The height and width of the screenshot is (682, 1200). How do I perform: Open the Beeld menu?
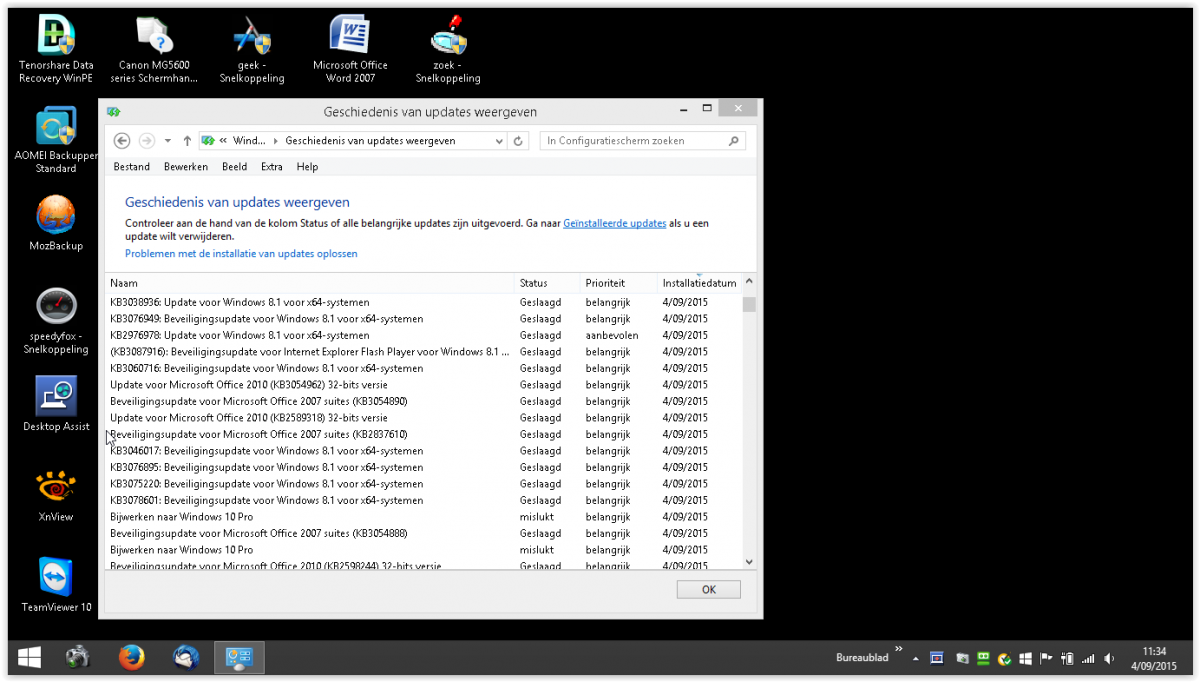[234, 167]
